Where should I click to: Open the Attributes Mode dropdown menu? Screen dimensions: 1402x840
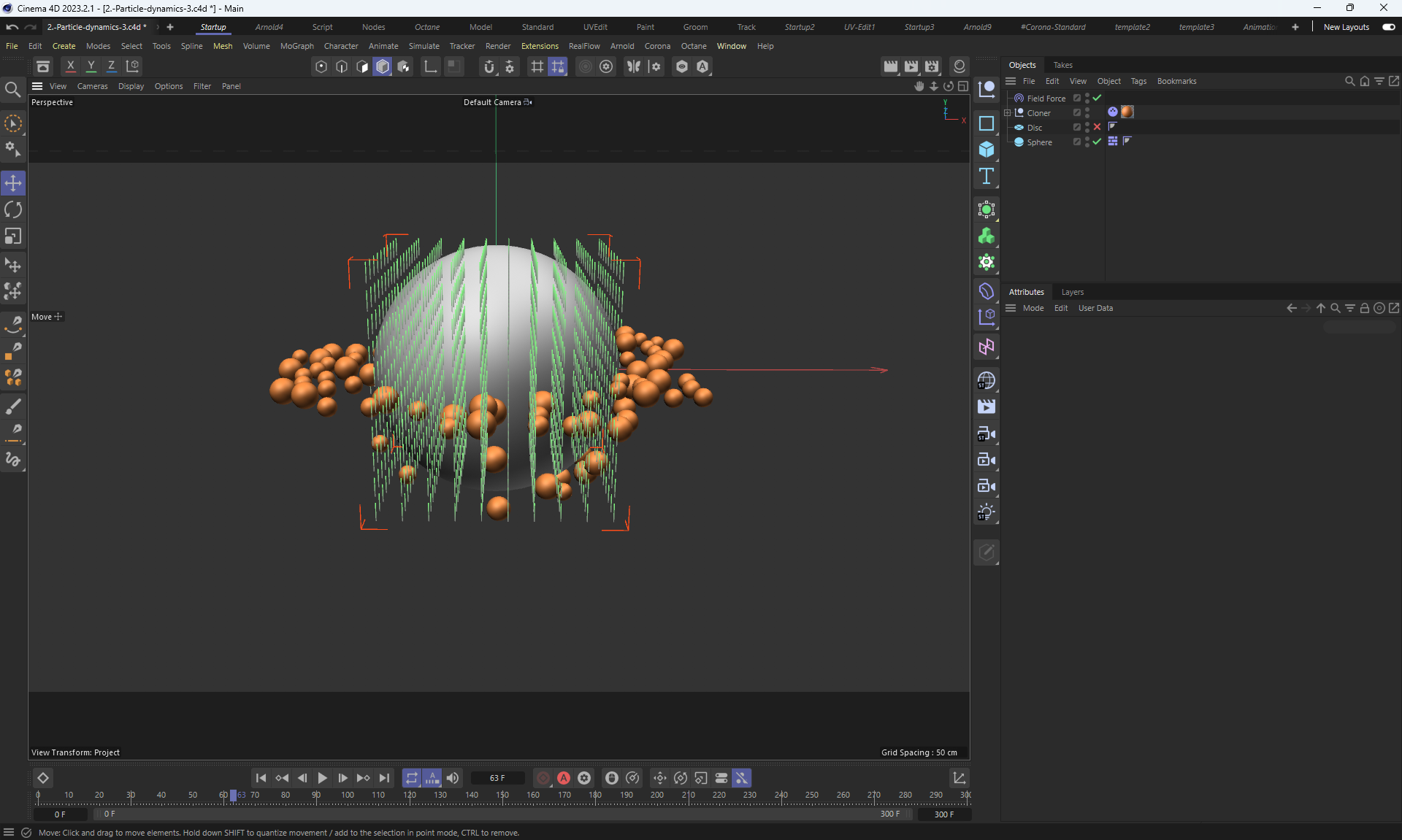pos(1033,308)
